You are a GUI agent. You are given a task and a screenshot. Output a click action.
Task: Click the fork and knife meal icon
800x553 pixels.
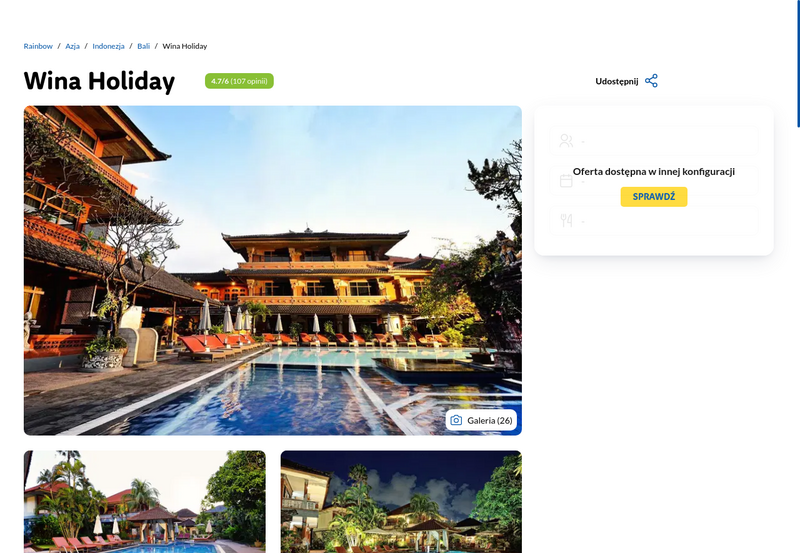pyautogui.click(x=566, y=220)
